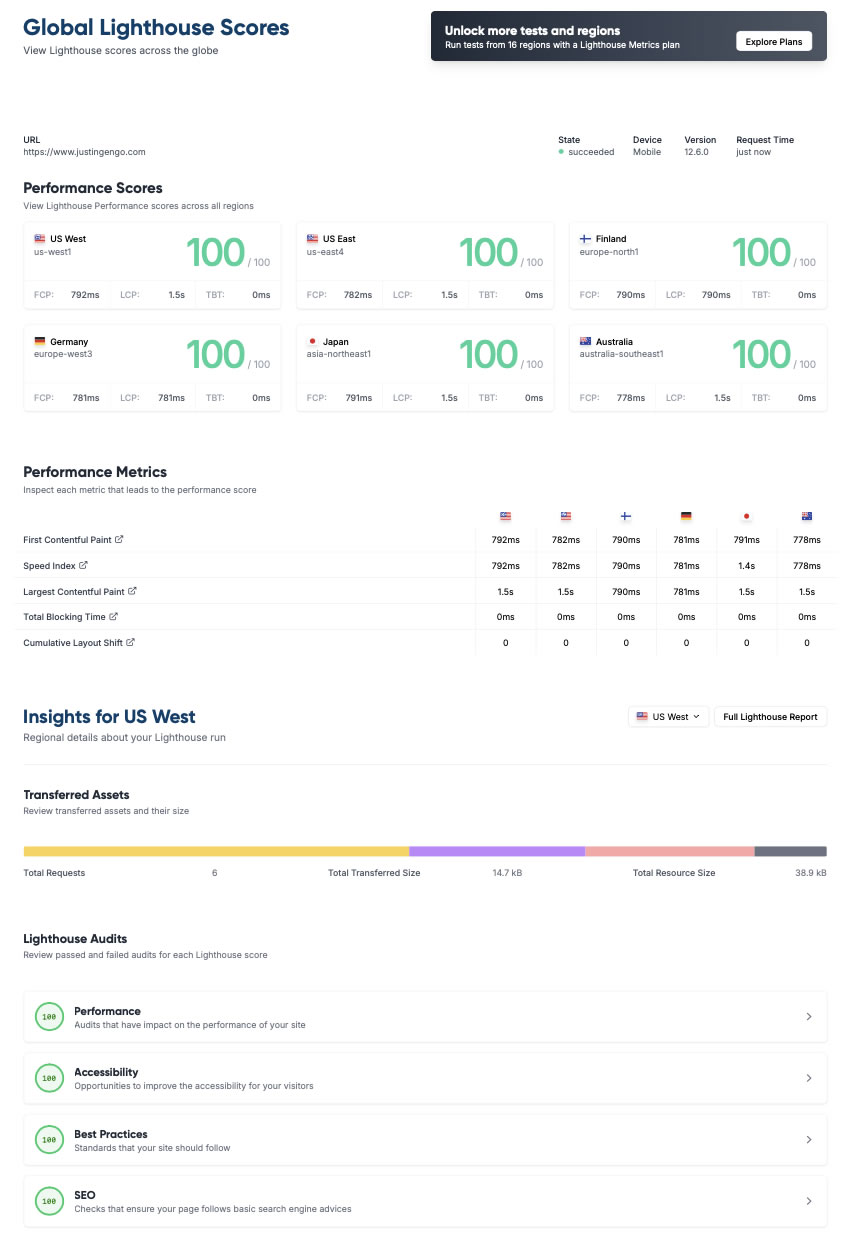856x1247 pixels.
Task: Click the Japan flag column header
Action: coord(746,516)
